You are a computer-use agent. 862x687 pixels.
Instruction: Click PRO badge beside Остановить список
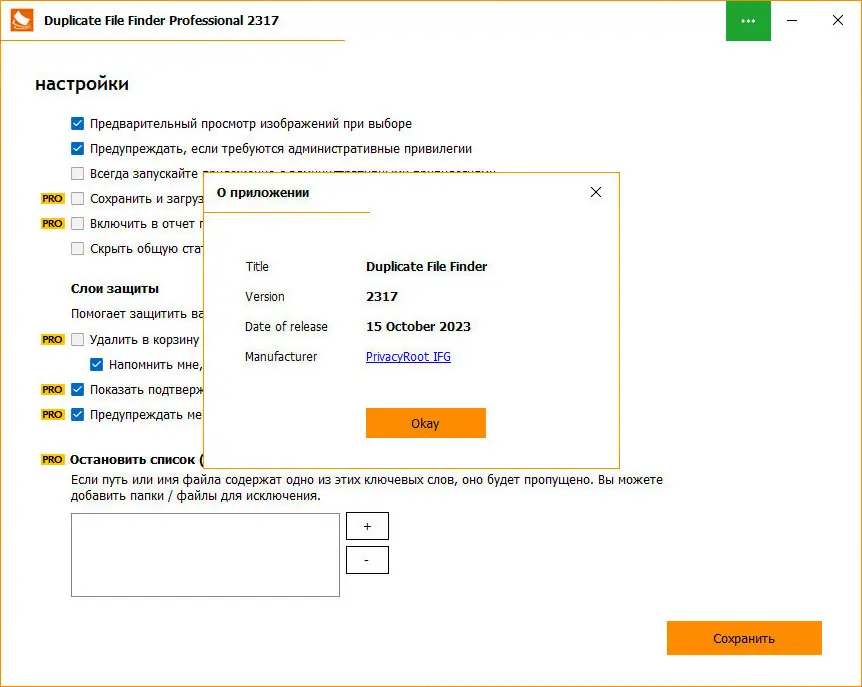click(52, 459)
